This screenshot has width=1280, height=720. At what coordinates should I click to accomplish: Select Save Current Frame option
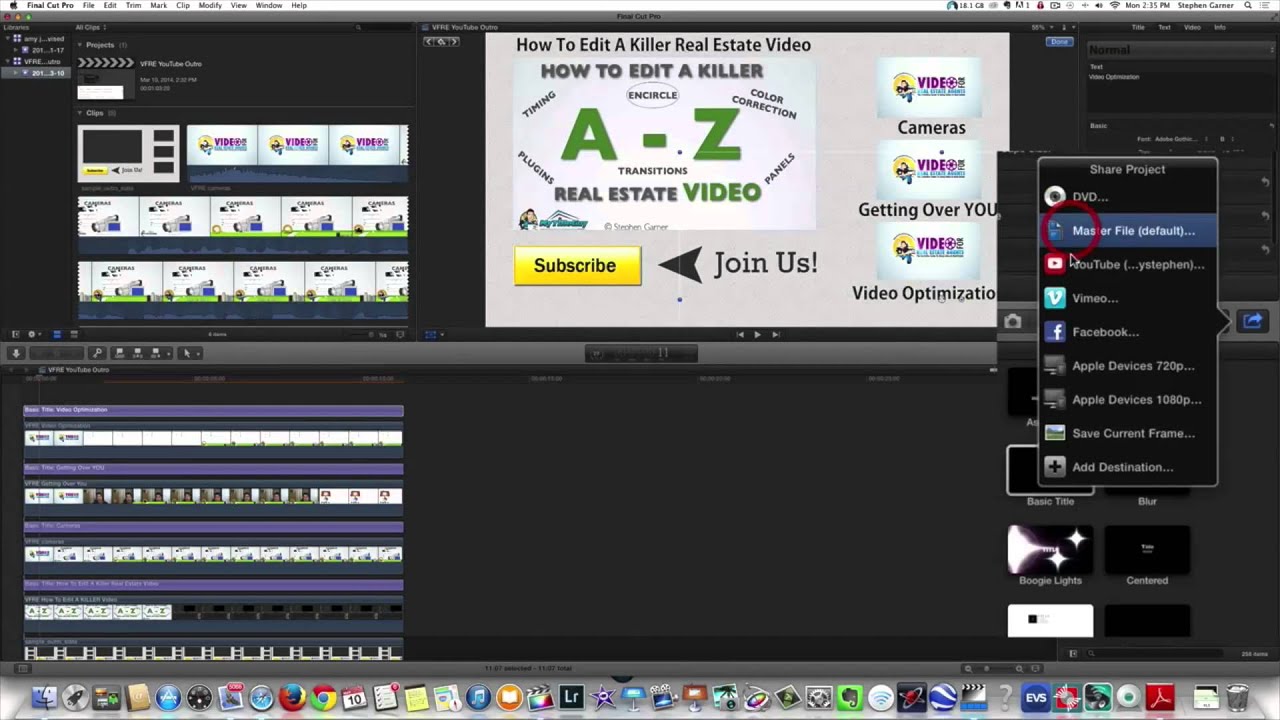pos(1127,433)
